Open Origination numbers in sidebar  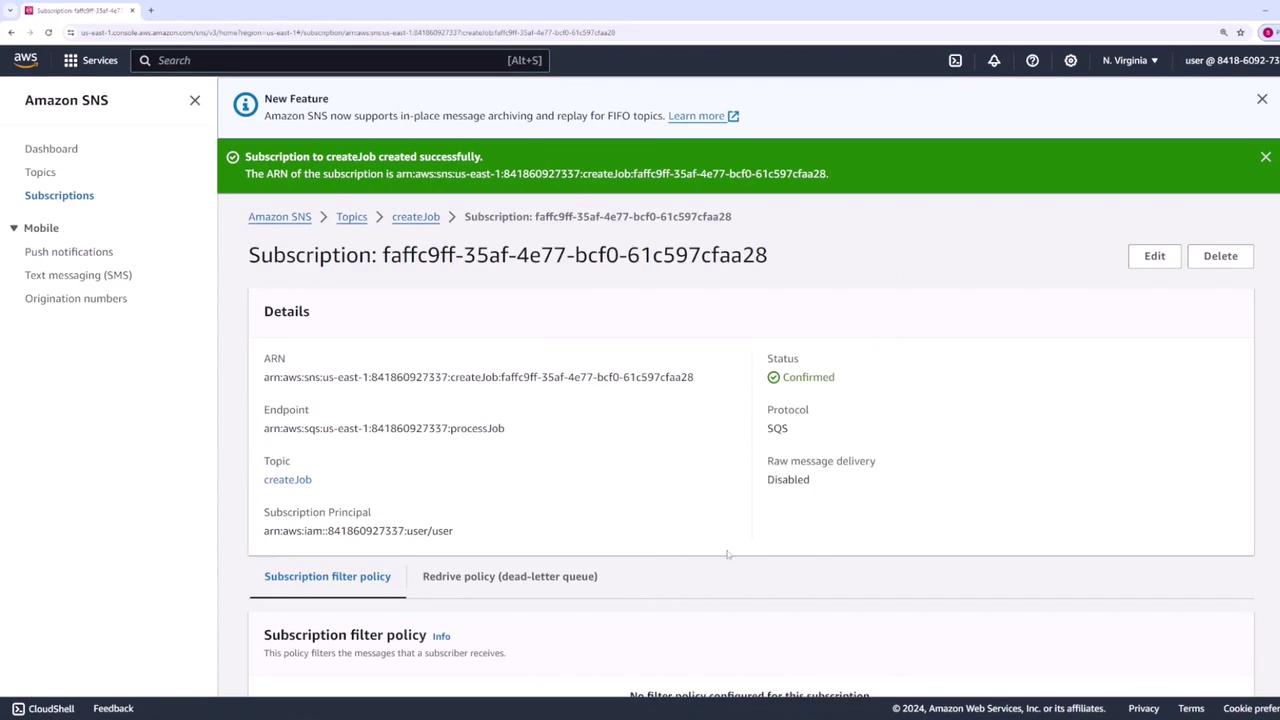pos(76,298)
